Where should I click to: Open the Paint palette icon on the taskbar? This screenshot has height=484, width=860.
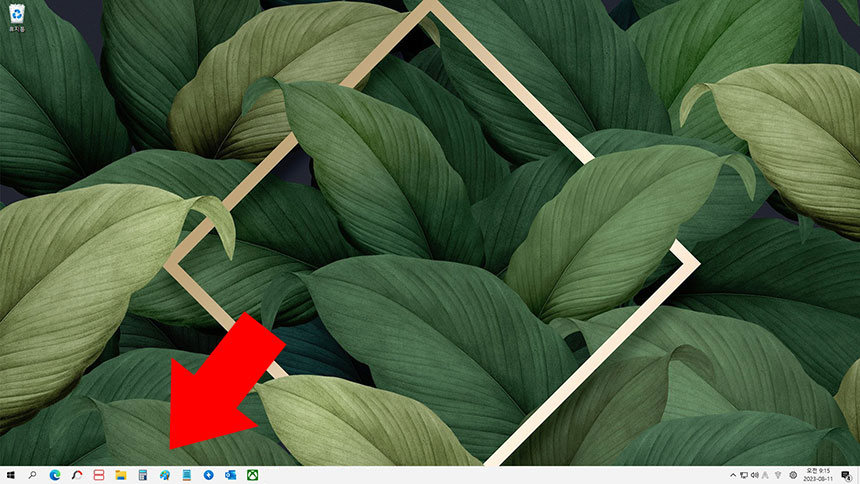[165, 475]
